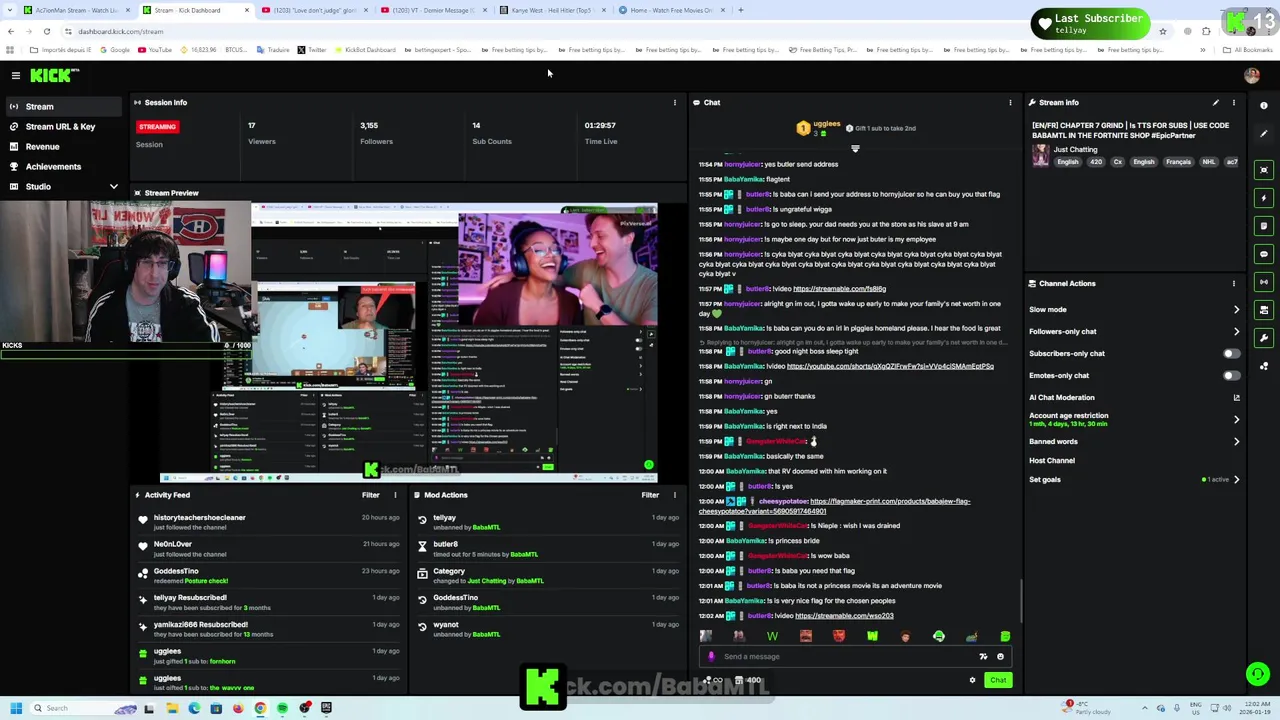1280x720 pixels.
Task: Toggle lightning activity widget in right toolbar
Action: tap(1264, 198)
